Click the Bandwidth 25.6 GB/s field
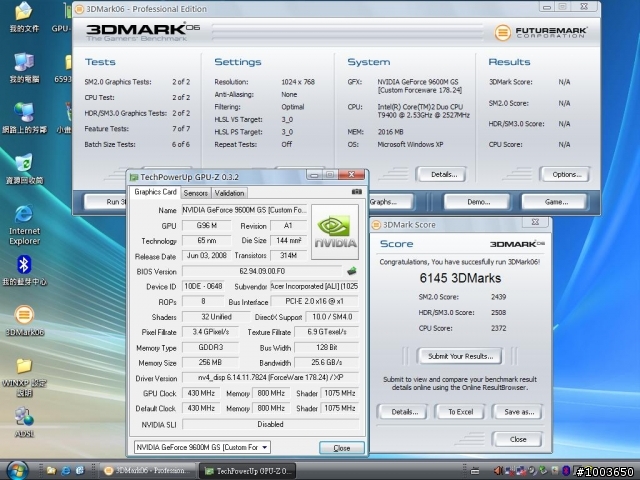640x480 pixels. point(327,362)
